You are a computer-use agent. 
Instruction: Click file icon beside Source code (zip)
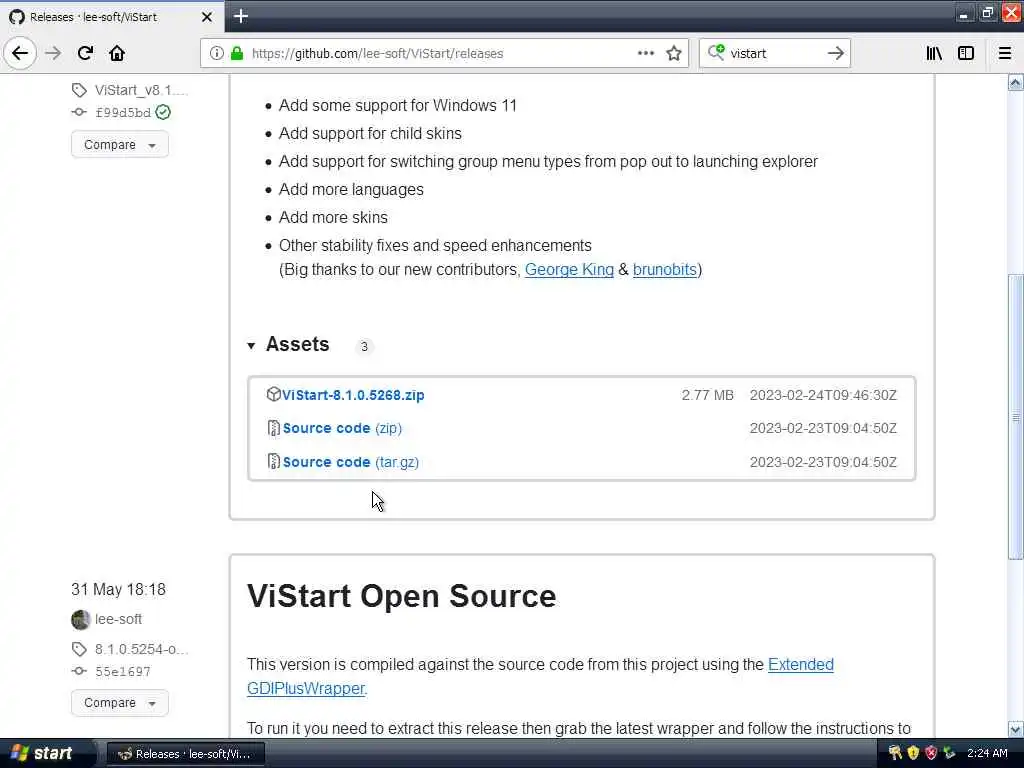[274, 428]
